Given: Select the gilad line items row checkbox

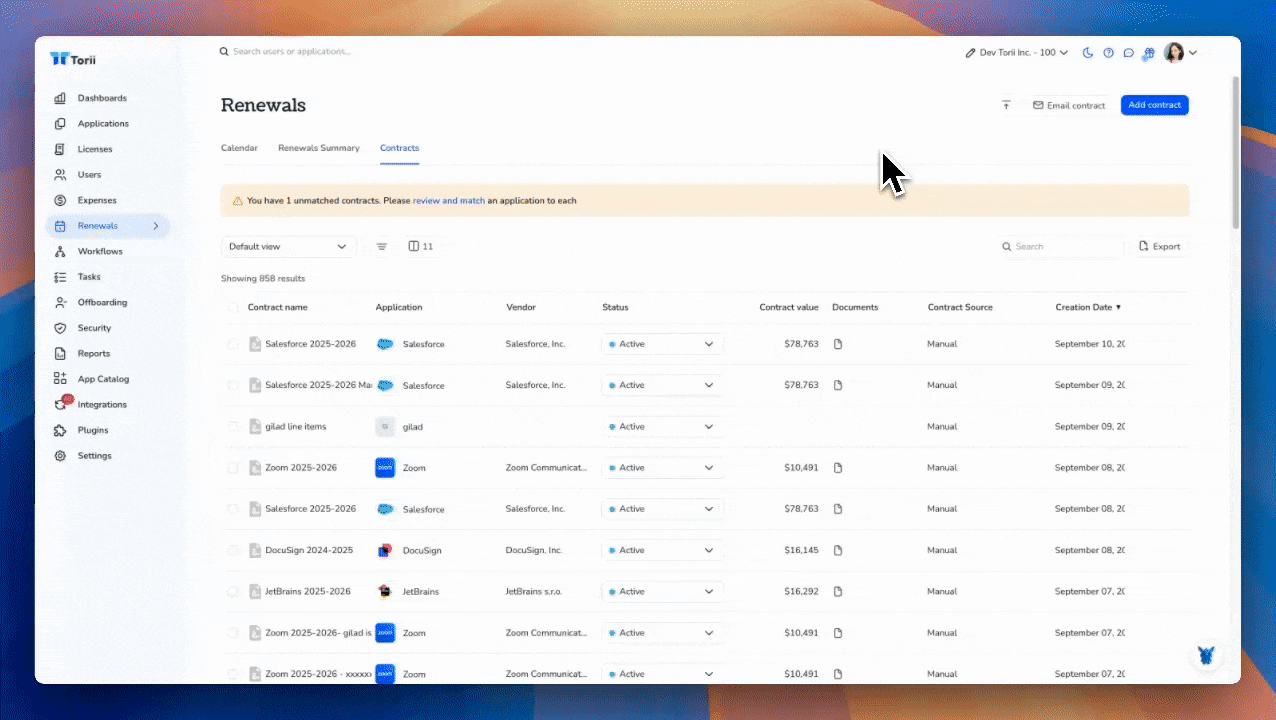Looking at the screenshot, I should coord(233,427).
